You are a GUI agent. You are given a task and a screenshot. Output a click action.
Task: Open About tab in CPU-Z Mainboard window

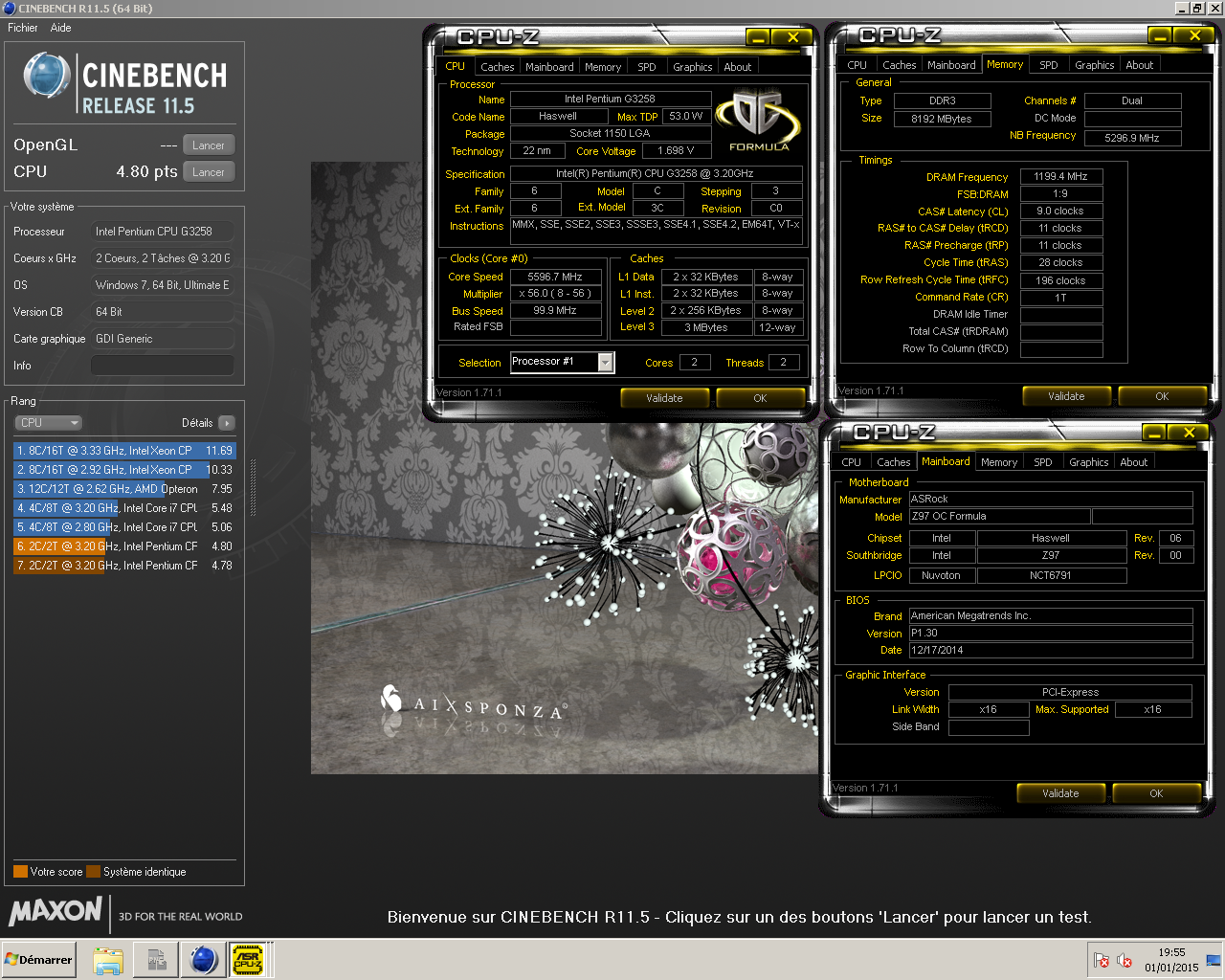coord(1133,462)
